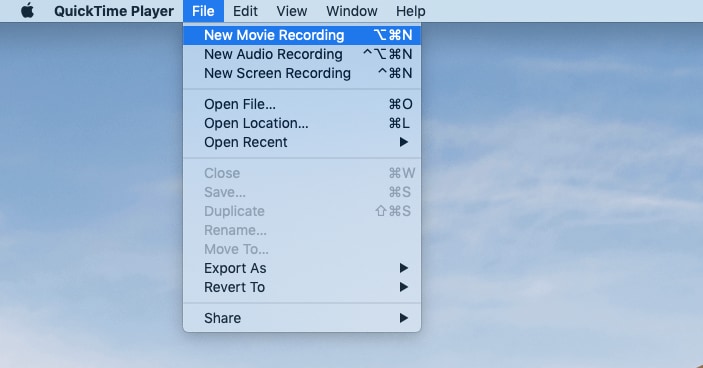Open the Window menu

352,11
